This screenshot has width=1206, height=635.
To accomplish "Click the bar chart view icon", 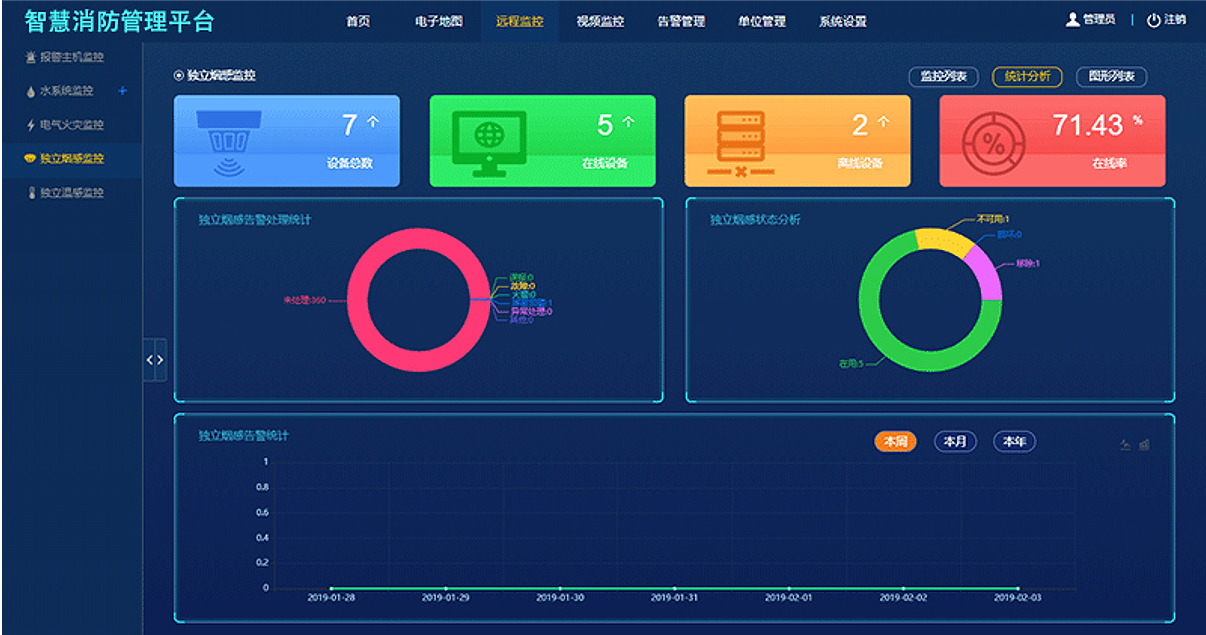I will 1144,445.
